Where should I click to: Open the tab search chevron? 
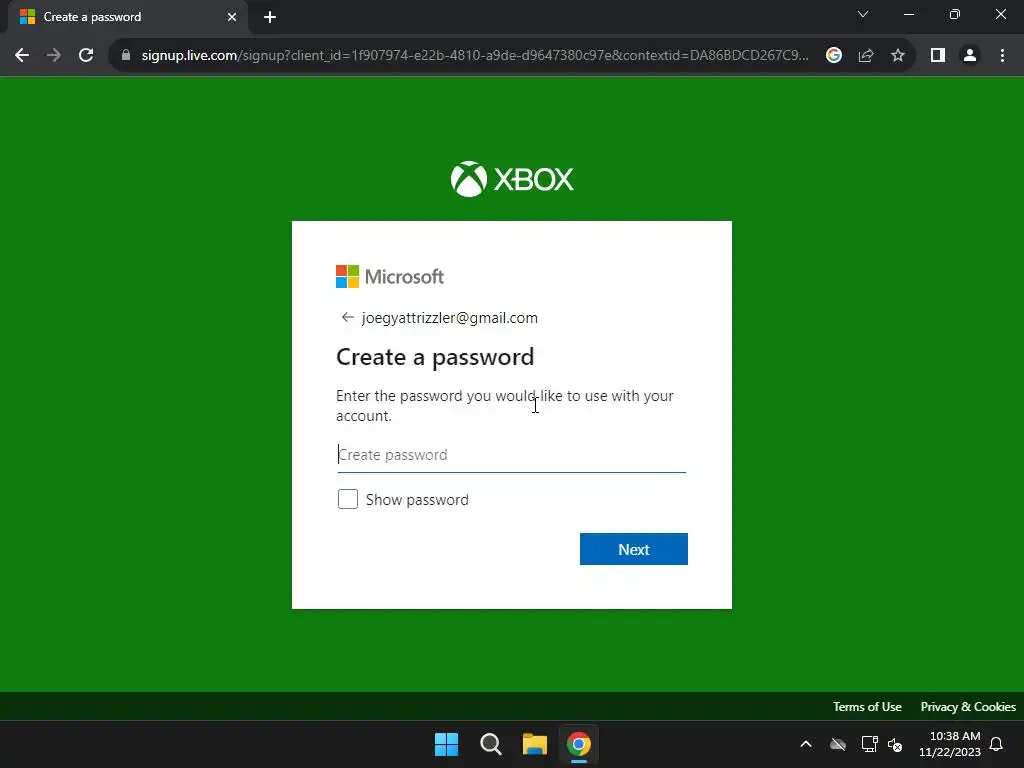pos(863,14)
